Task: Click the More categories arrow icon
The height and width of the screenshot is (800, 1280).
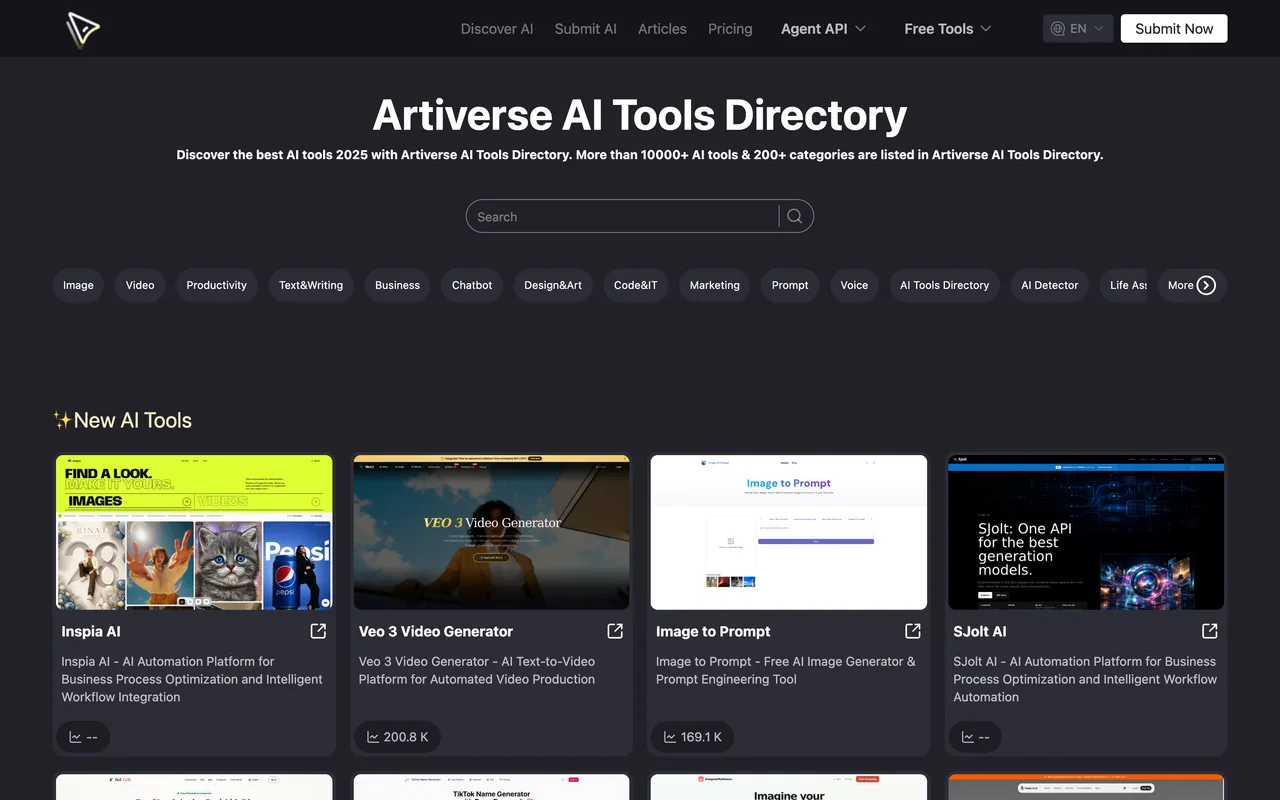Action: (1207, 285)
